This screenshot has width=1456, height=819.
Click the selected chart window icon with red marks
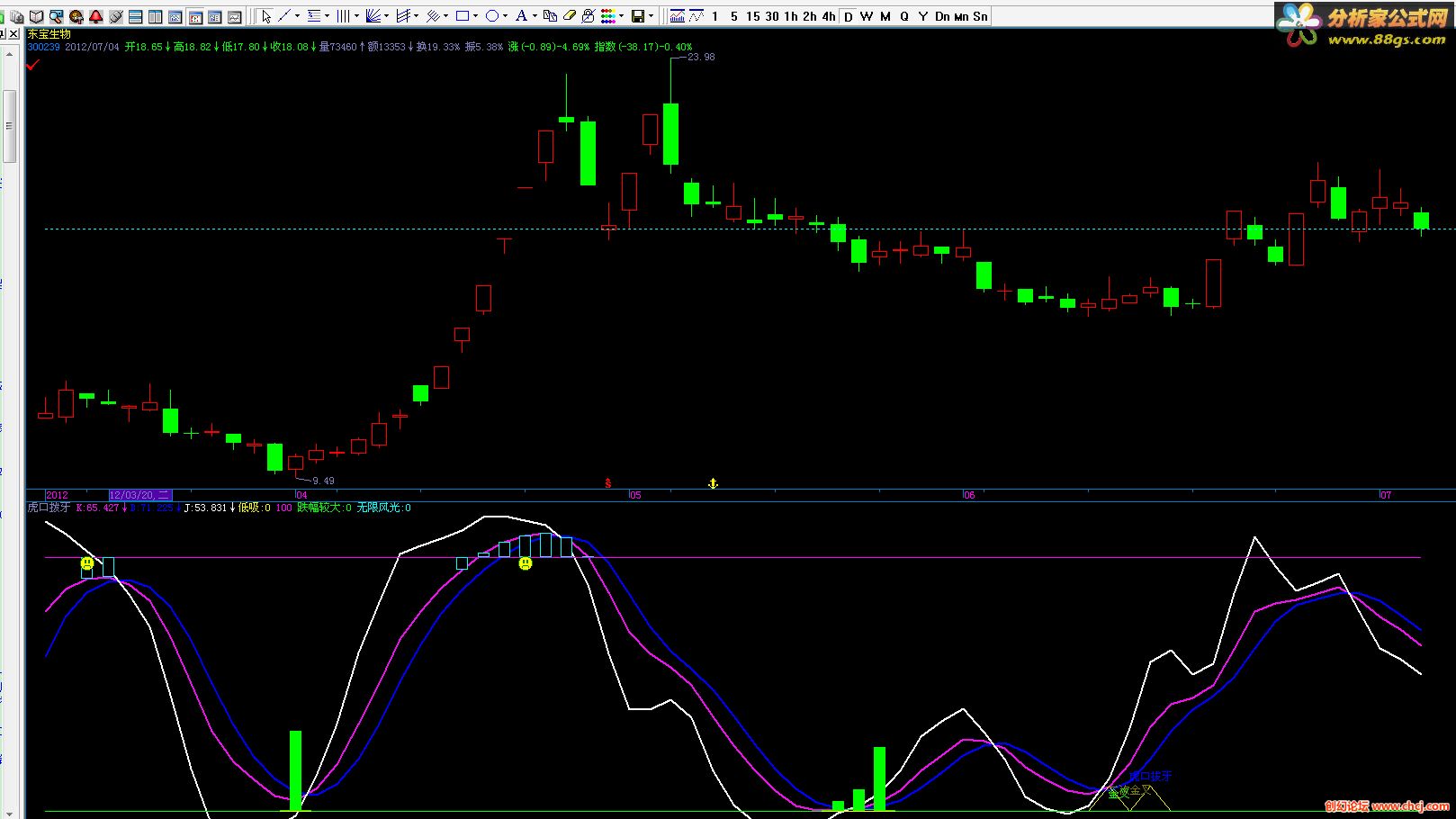[194, 16]
